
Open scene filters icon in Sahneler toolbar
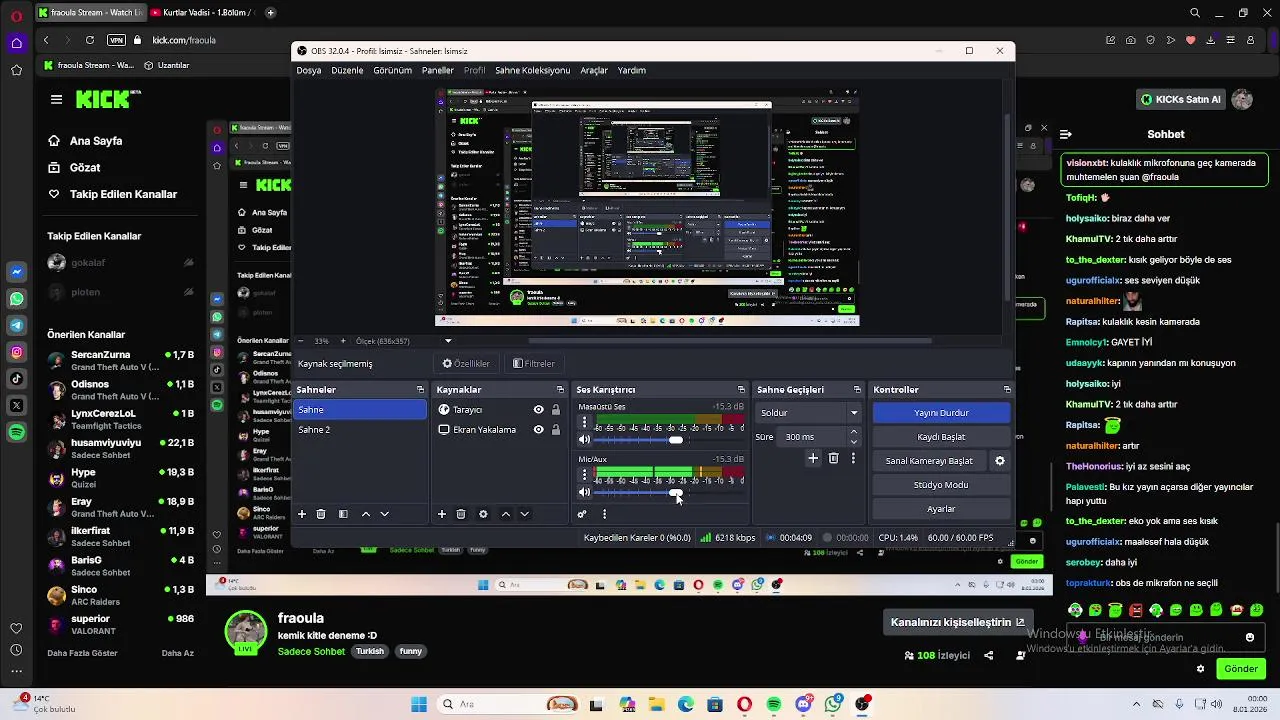point(343,514)
